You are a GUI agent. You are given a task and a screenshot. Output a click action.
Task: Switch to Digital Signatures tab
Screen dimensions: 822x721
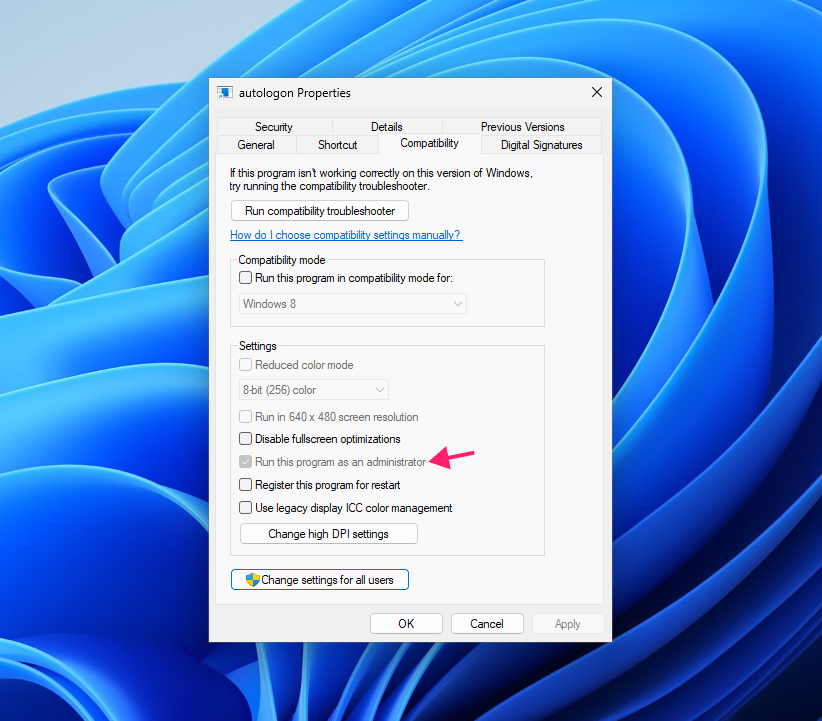click(542, 145)
